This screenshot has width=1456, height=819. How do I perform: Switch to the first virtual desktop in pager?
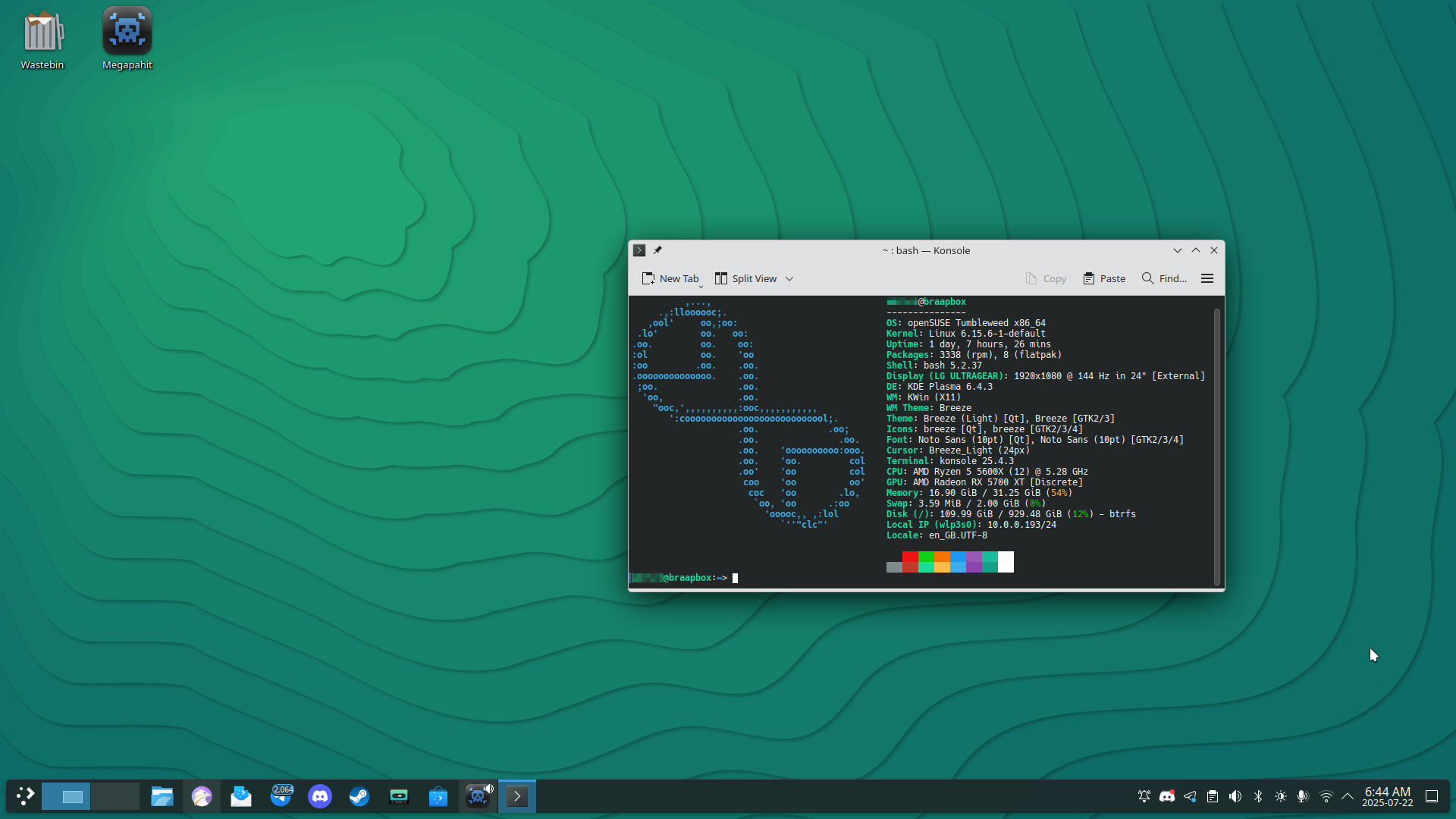point(66,796)
